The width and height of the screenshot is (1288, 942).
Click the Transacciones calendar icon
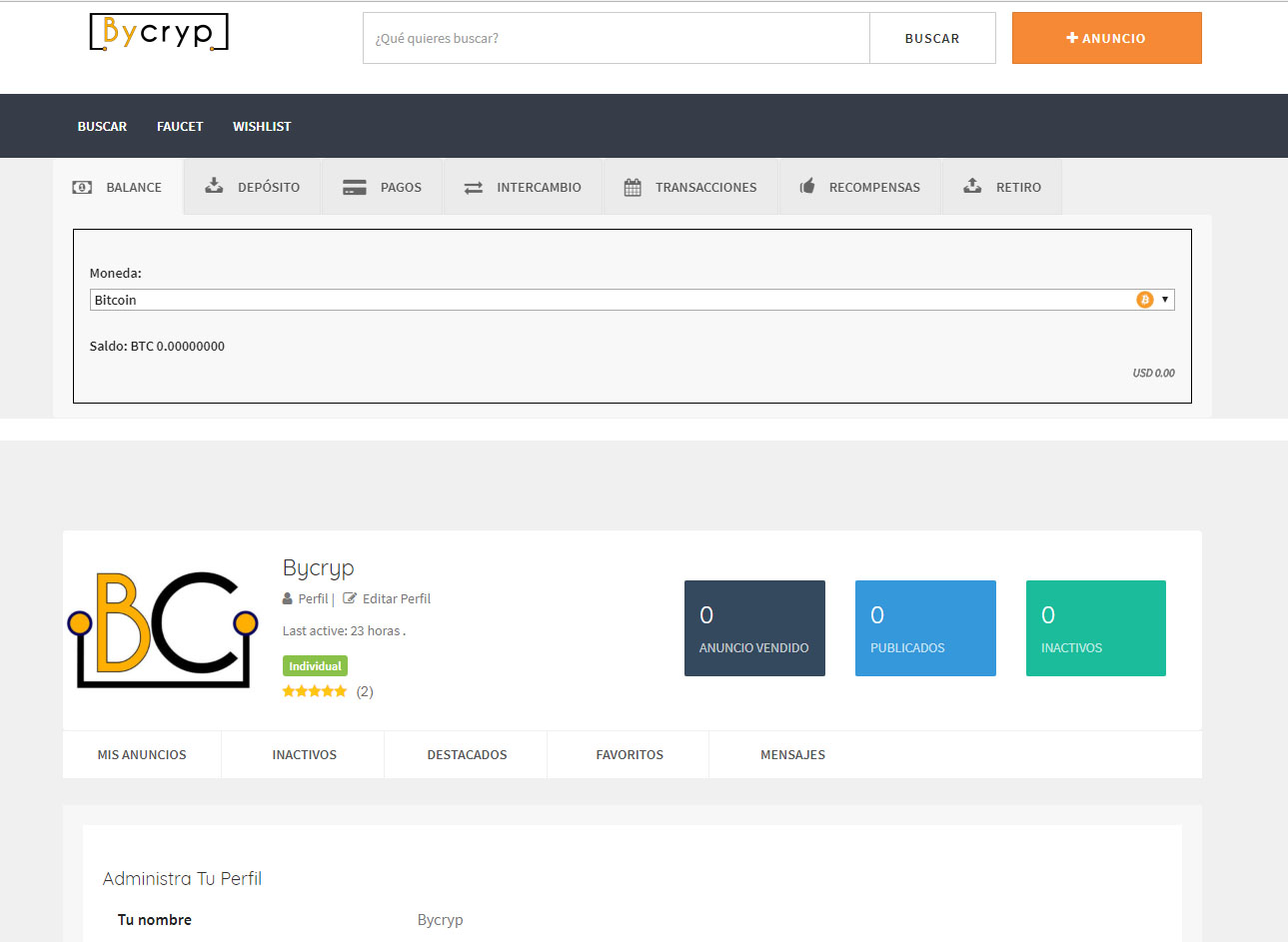[633, 187]
